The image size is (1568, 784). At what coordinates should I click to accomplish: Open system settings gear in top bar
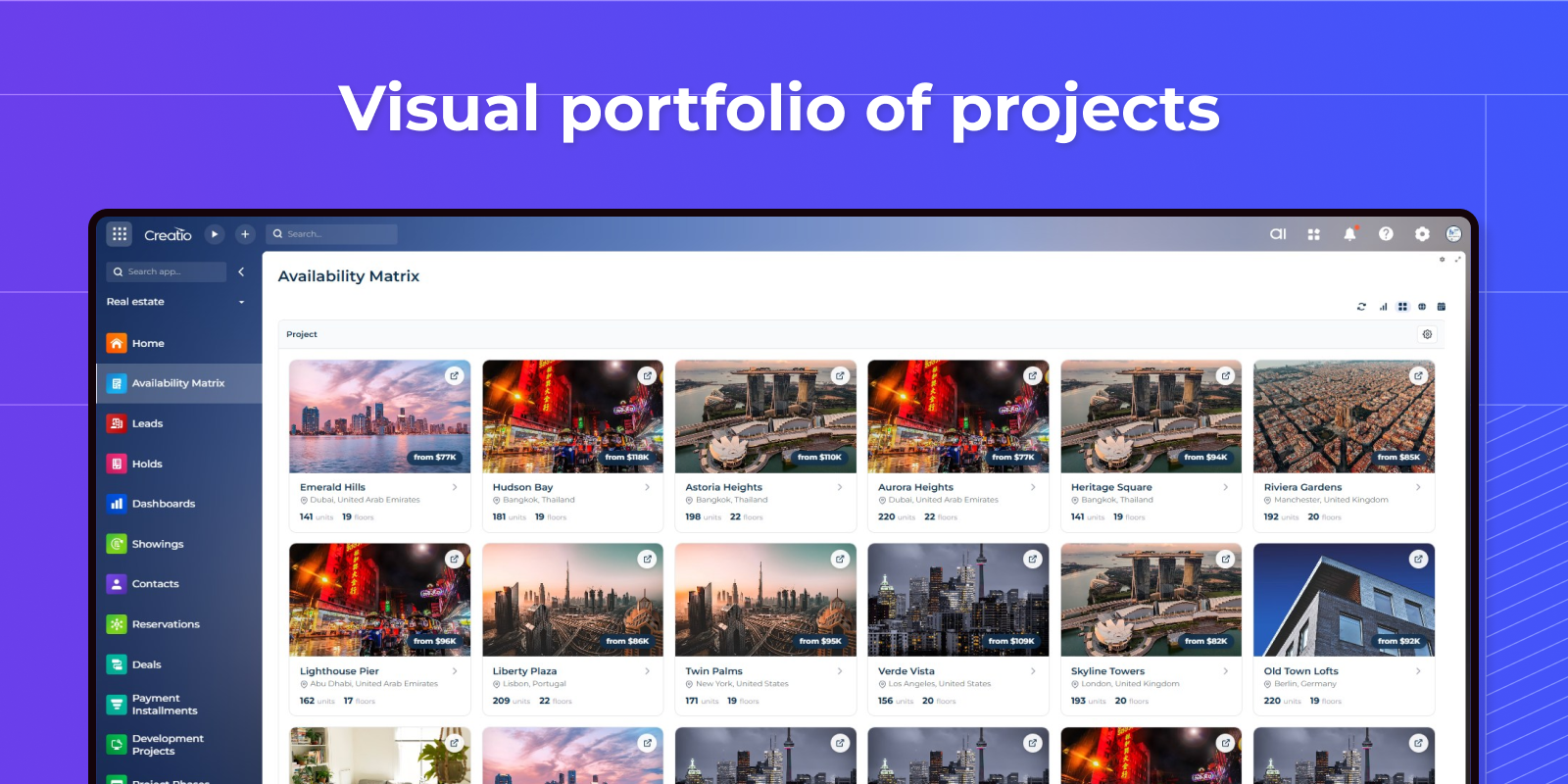pos(1422,234)
